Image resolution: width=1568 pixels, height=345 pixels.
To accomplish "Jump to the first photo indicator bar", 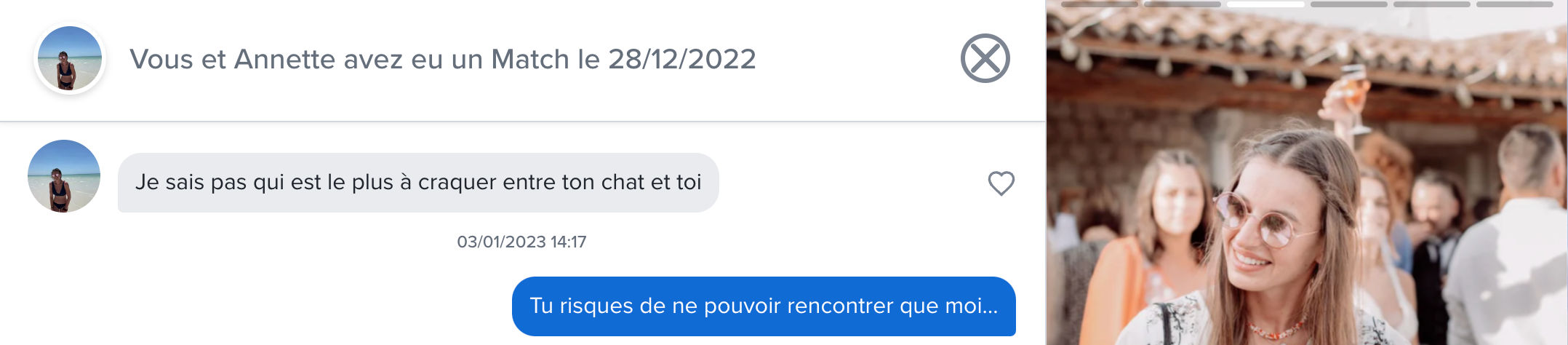I will (1100, 4).
